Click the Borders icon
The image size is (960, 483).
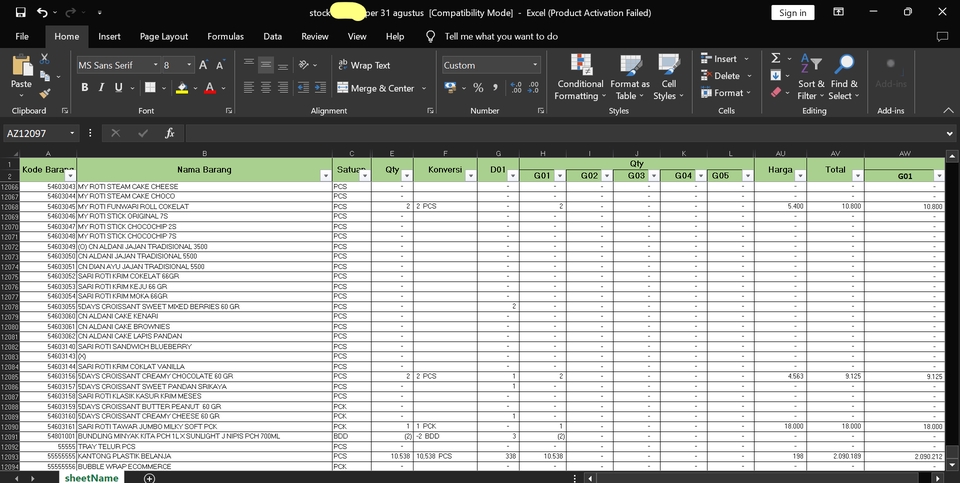150,88
